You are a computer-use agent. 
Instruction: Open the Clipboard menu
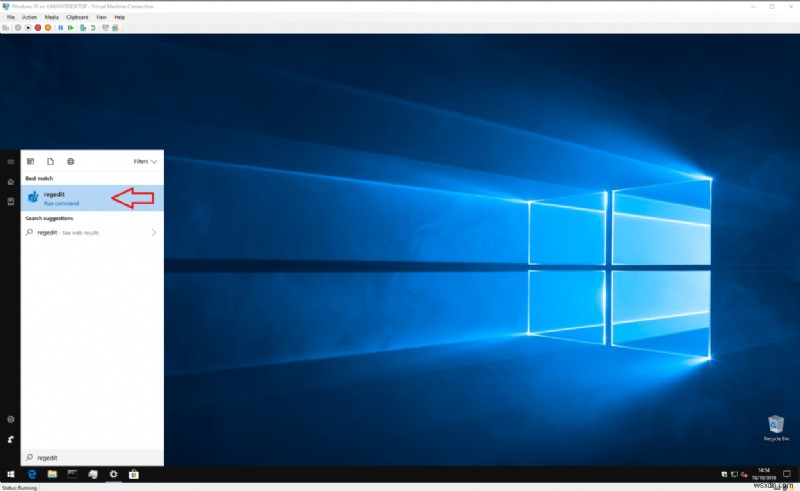[x=77, y=17]
